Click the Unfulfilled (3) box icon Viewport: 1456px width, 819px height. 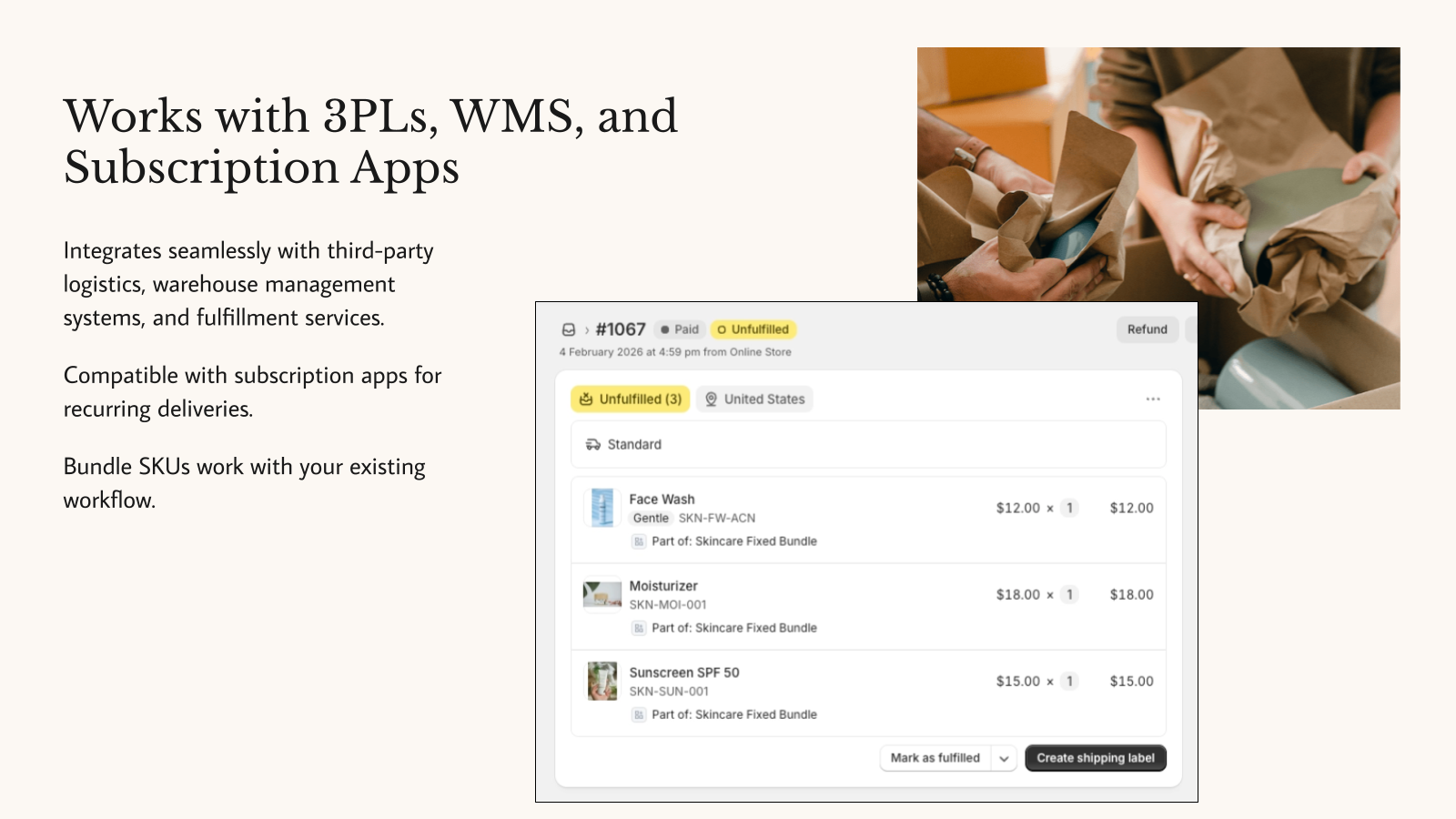tap(586, 399)
